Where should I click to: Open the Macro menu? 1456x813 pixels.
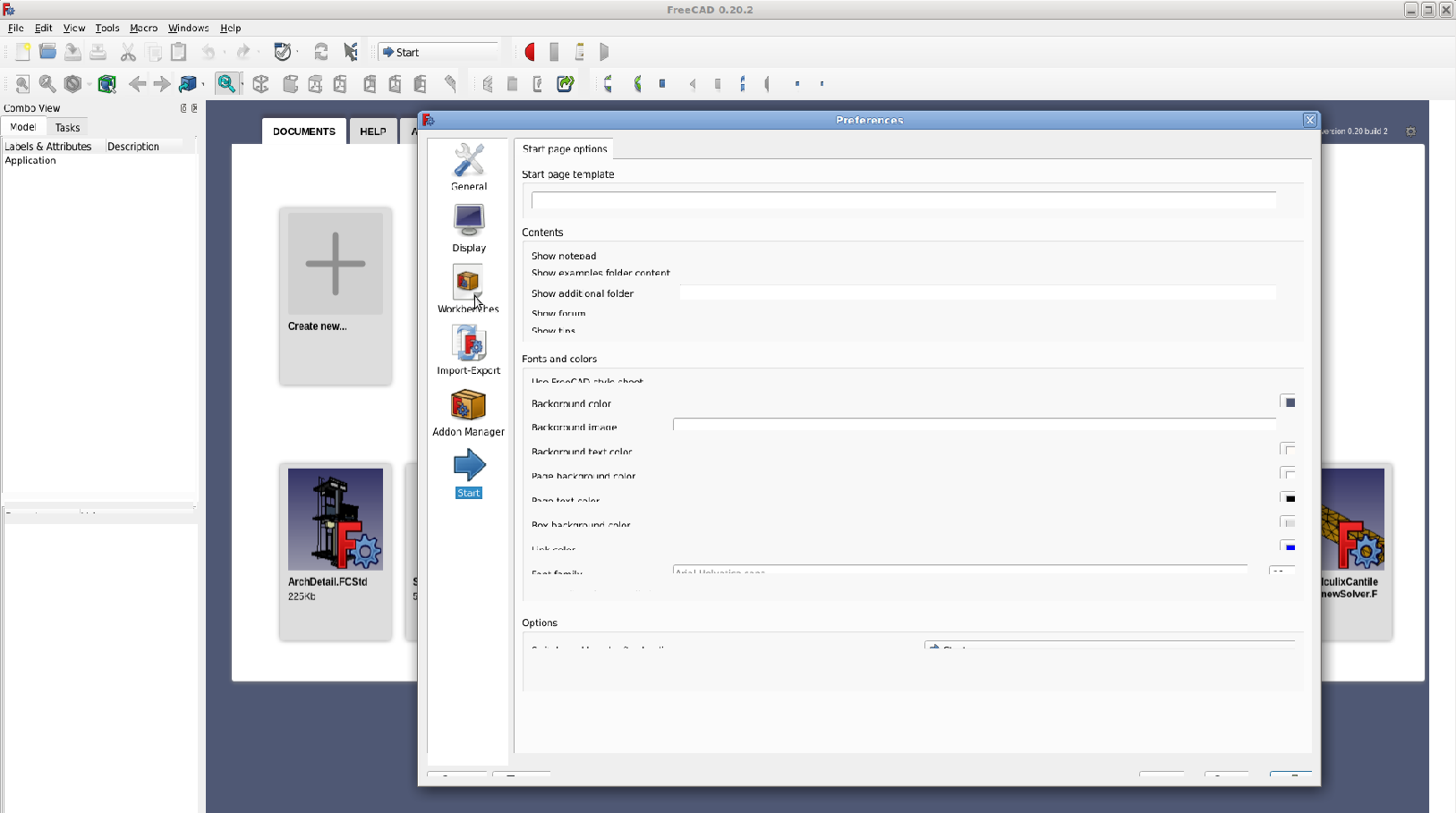143,28
